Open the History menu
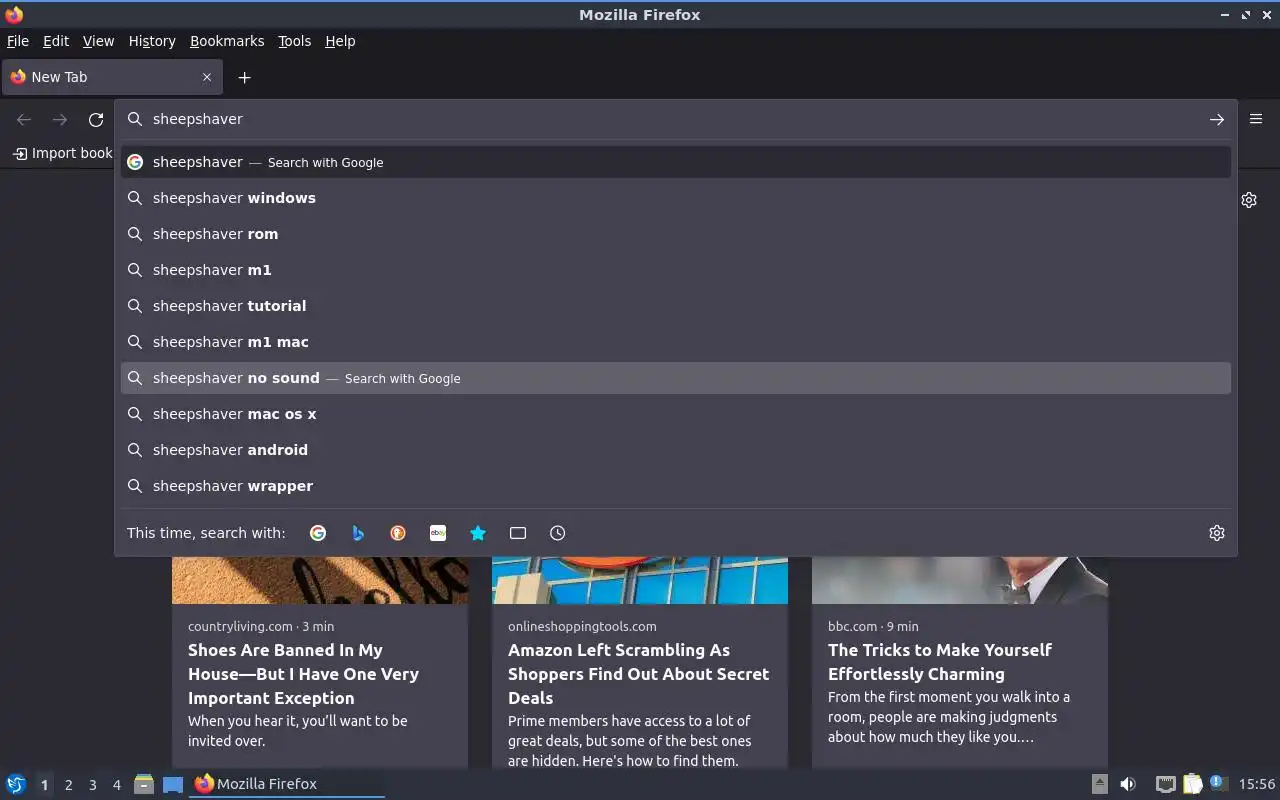 (152, 41)
